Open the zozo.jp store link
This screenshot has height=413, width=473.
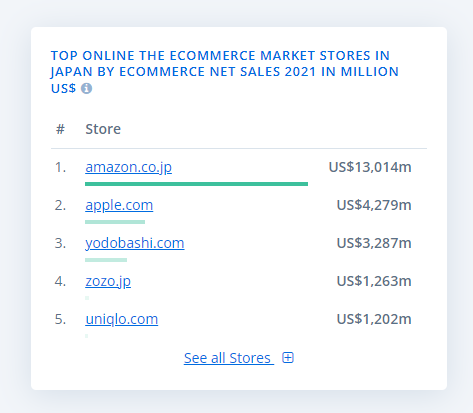click(x=108, y=281)
